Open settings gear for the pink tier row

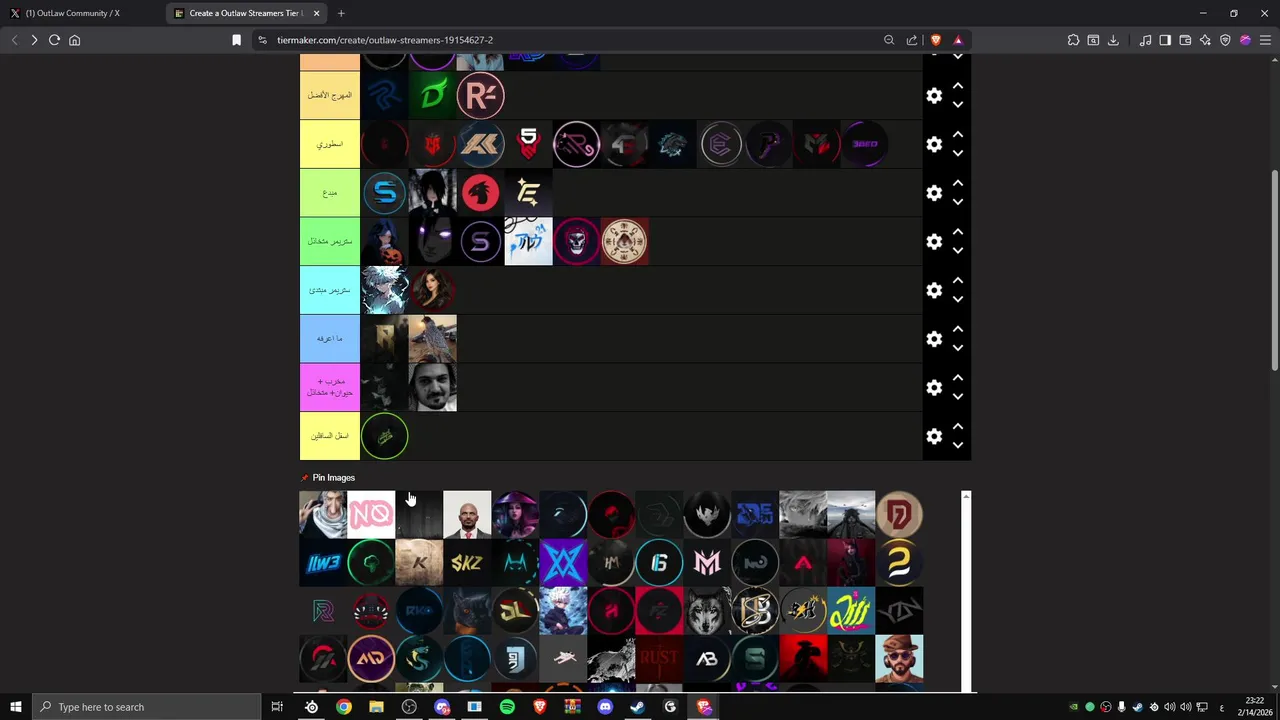point(934,388)
